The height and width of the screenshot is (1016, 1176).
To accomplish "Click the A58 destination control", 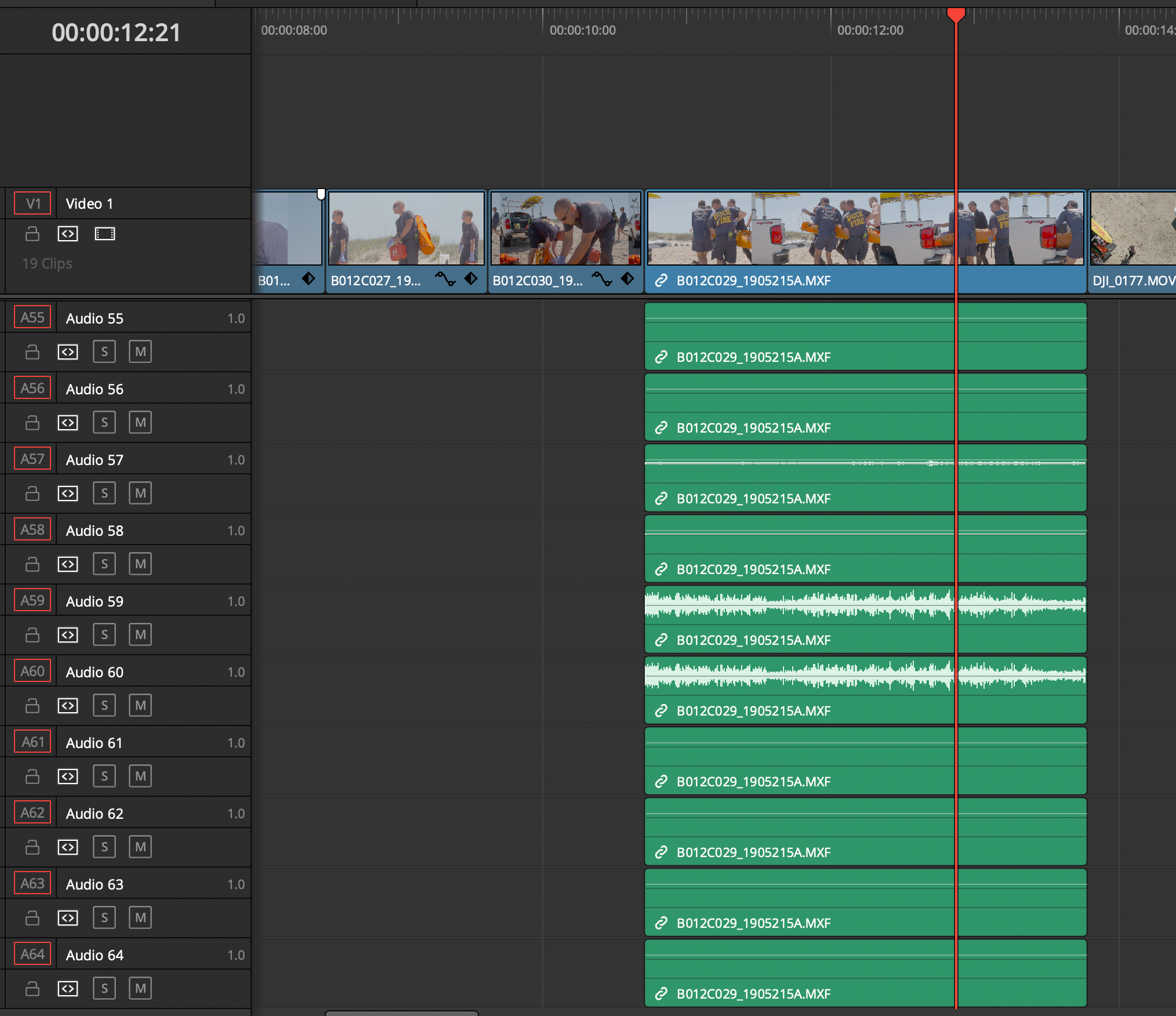I will coord(32,530).
